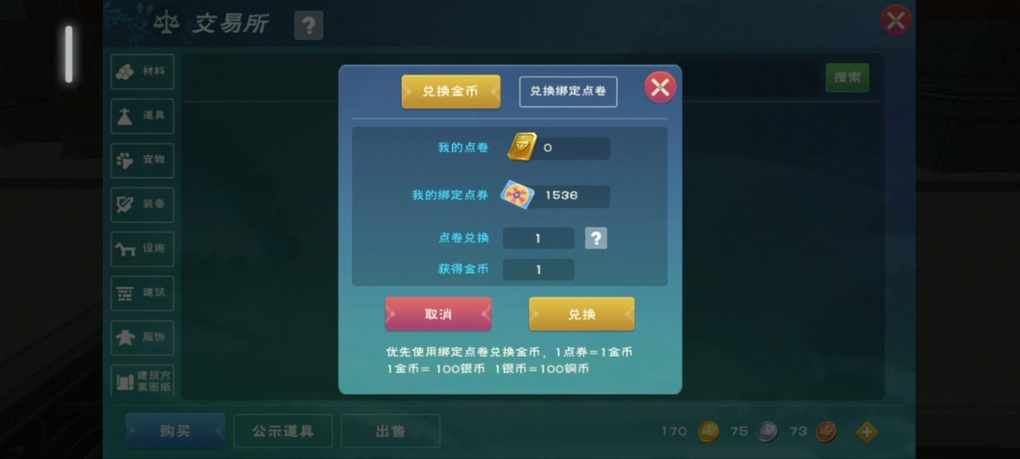Select the 道具 items category
The image size is (1020, 459).
[x=142, y=116]
